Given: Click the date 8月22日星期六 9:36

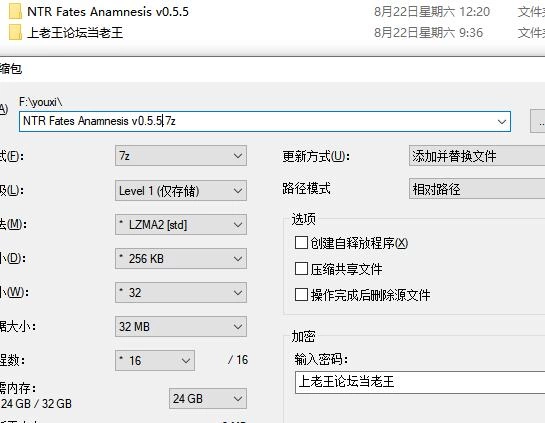Looking at the screenshot, I should coord(429,33).
